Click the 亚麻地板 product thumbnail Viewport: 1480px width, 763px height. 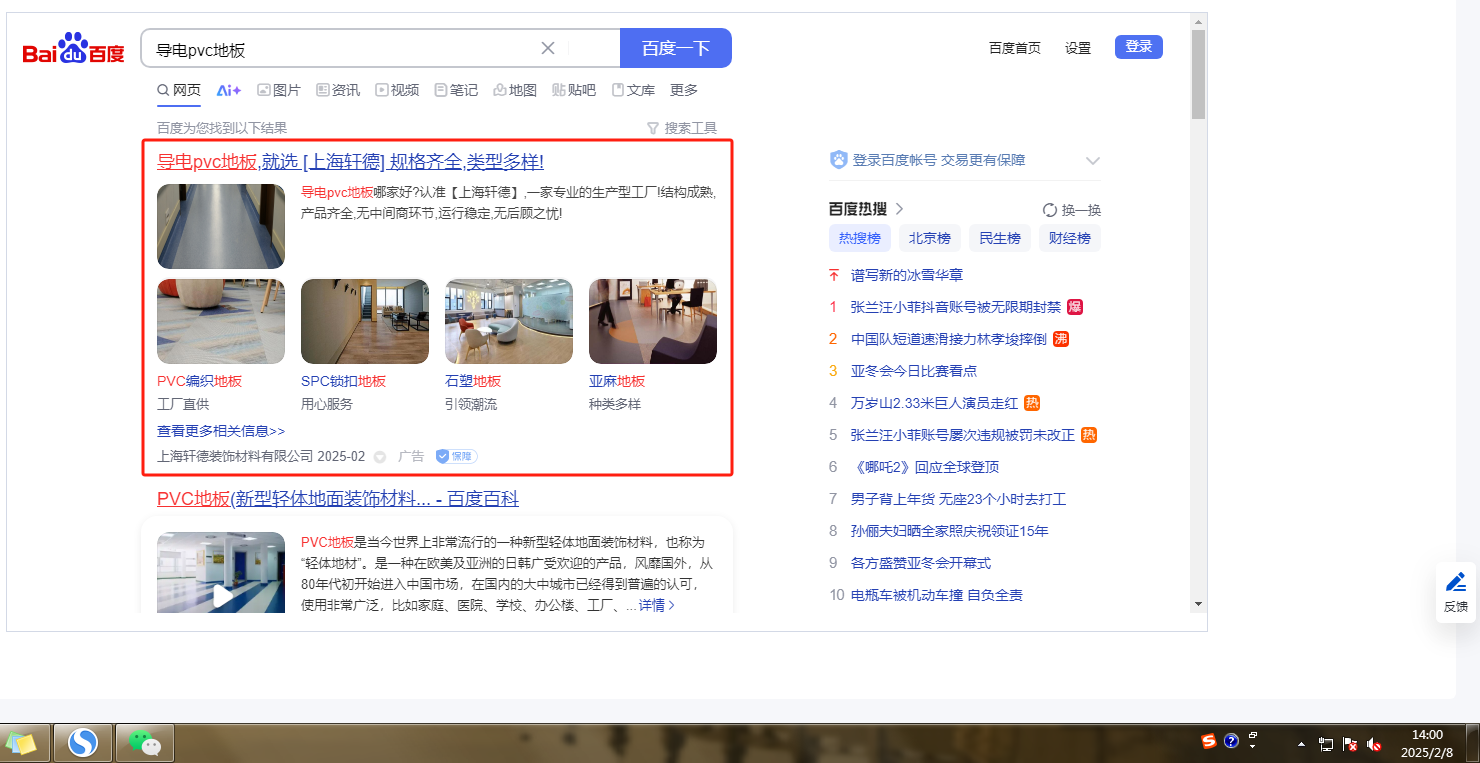point(653,321)
